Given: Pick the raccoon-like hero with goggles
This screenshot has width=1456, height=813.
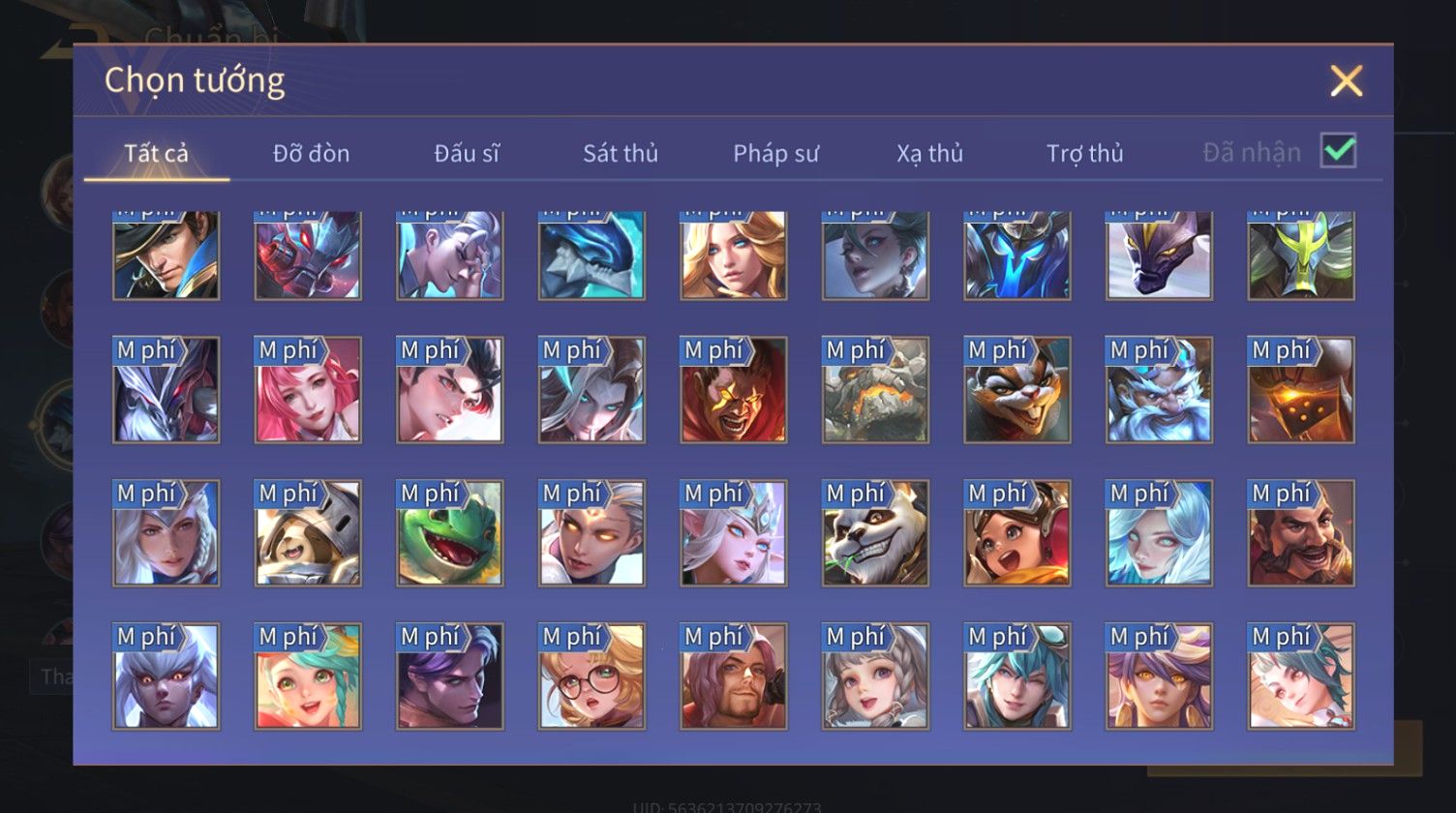Looking at the screenshot, I should [1017, 390].
